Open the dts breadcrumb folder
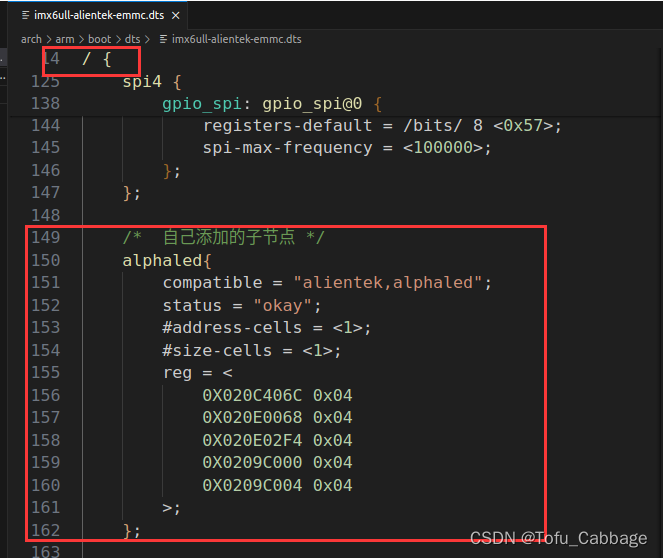663x558 pixels. tap(132, 39)
